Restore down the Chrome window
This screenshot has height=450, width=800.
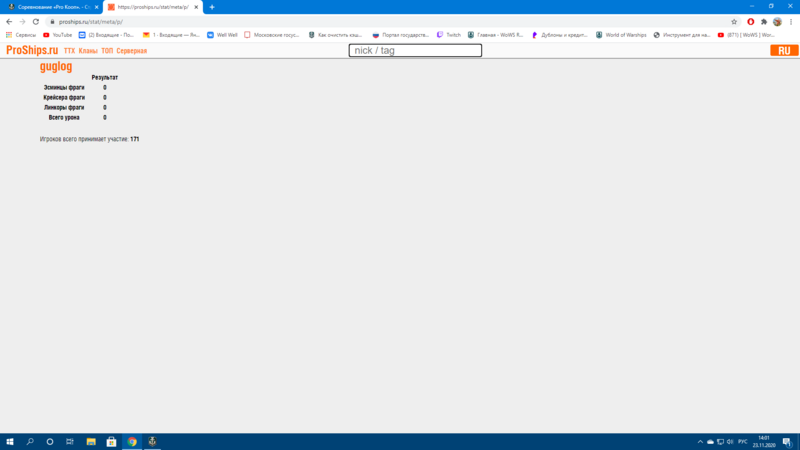pos(771,6)
